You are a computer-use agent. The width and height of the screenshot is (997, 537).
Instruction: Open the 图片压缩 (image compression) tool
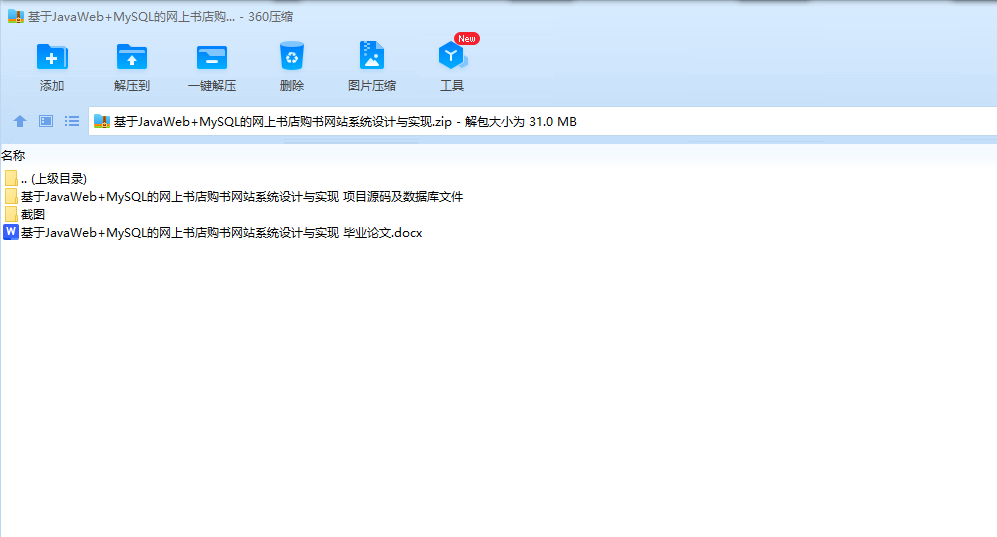(x=372, y=67)
